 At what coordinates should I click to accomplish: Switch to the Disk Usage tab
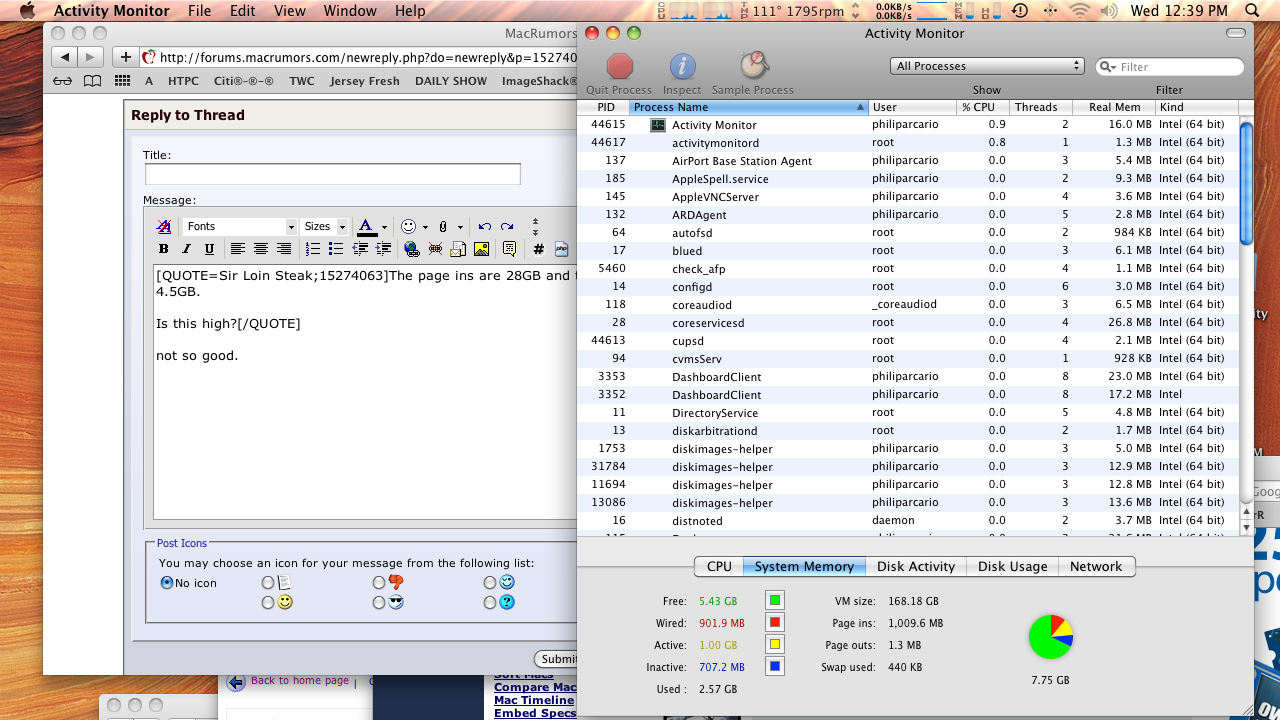(x=1013, y=566)
